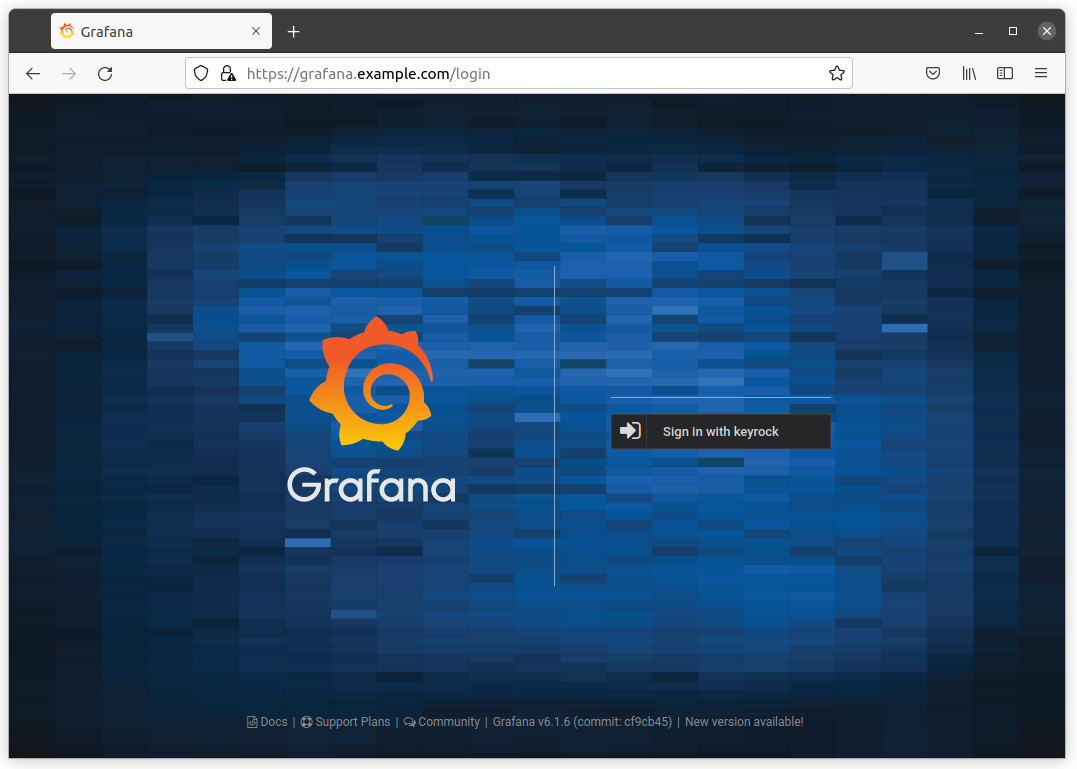Click the sign-in arrow icon
1077x769 pixels.
tap(630, 431)
